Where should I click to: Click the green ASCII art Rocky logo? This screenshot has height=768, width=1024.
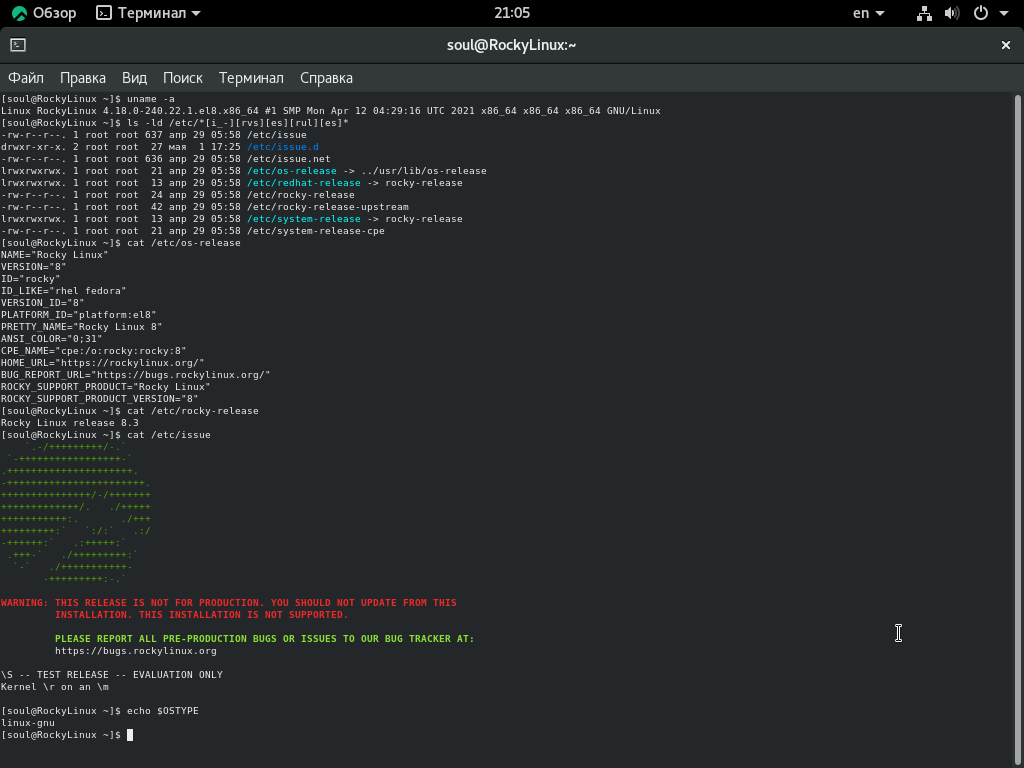(76, 513)
